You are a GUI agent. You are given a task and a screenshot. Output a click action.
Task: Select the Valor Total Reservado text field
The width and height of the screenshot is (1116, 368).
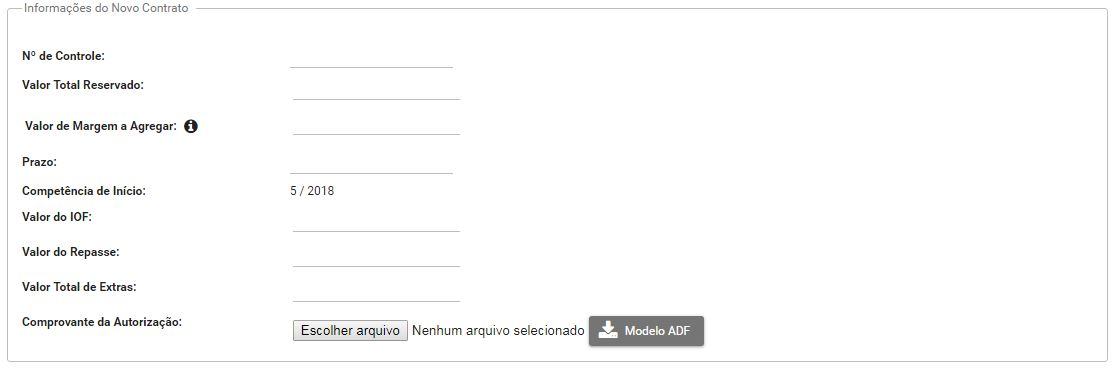tap(377, 89)
